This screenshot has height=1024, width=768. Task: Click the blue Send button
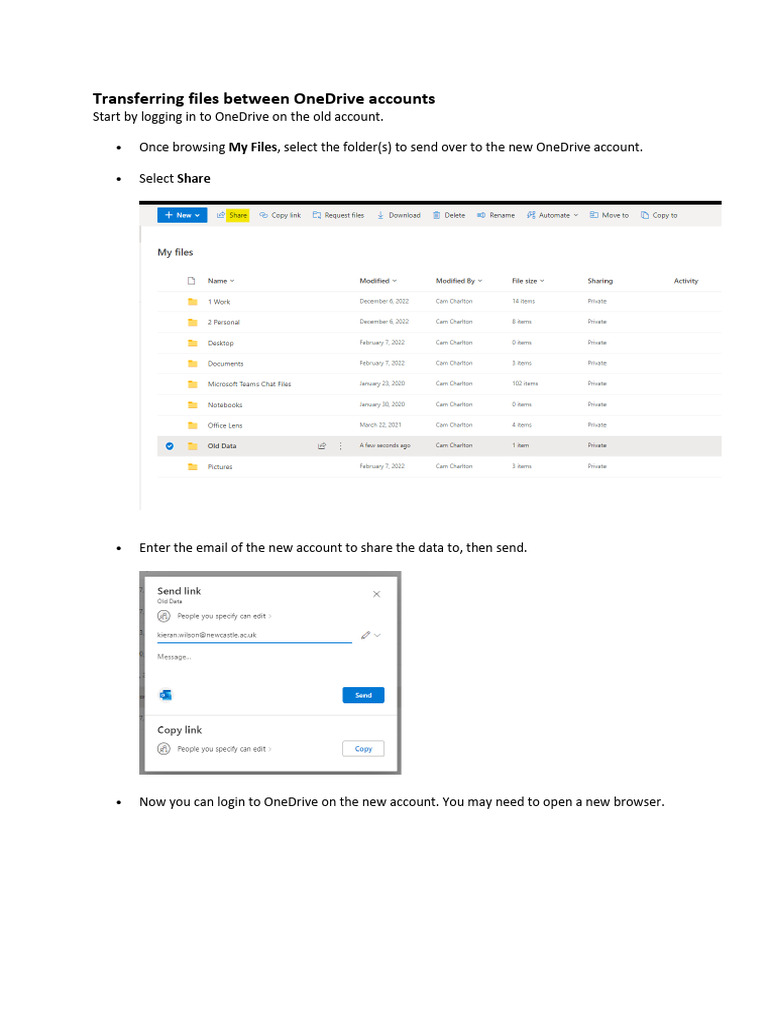point(363,695)
